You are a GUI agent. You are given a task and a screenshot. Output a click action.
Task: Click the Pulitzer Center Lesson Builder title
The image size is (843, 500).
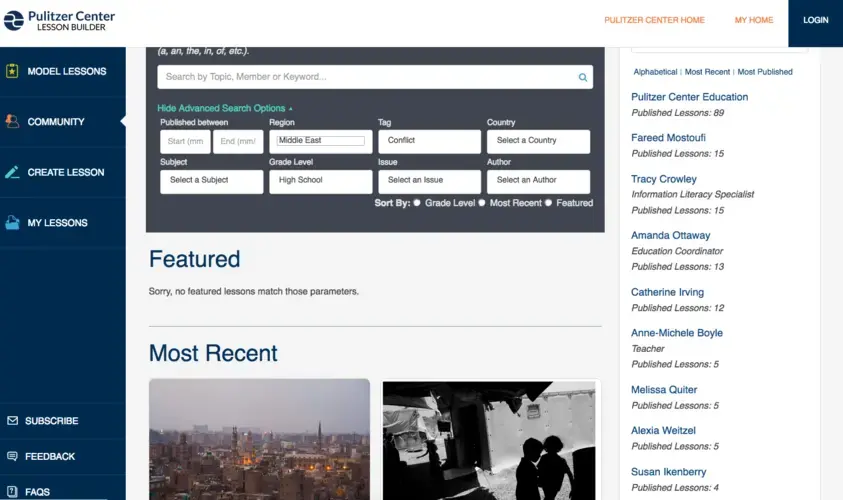(71, 21)
